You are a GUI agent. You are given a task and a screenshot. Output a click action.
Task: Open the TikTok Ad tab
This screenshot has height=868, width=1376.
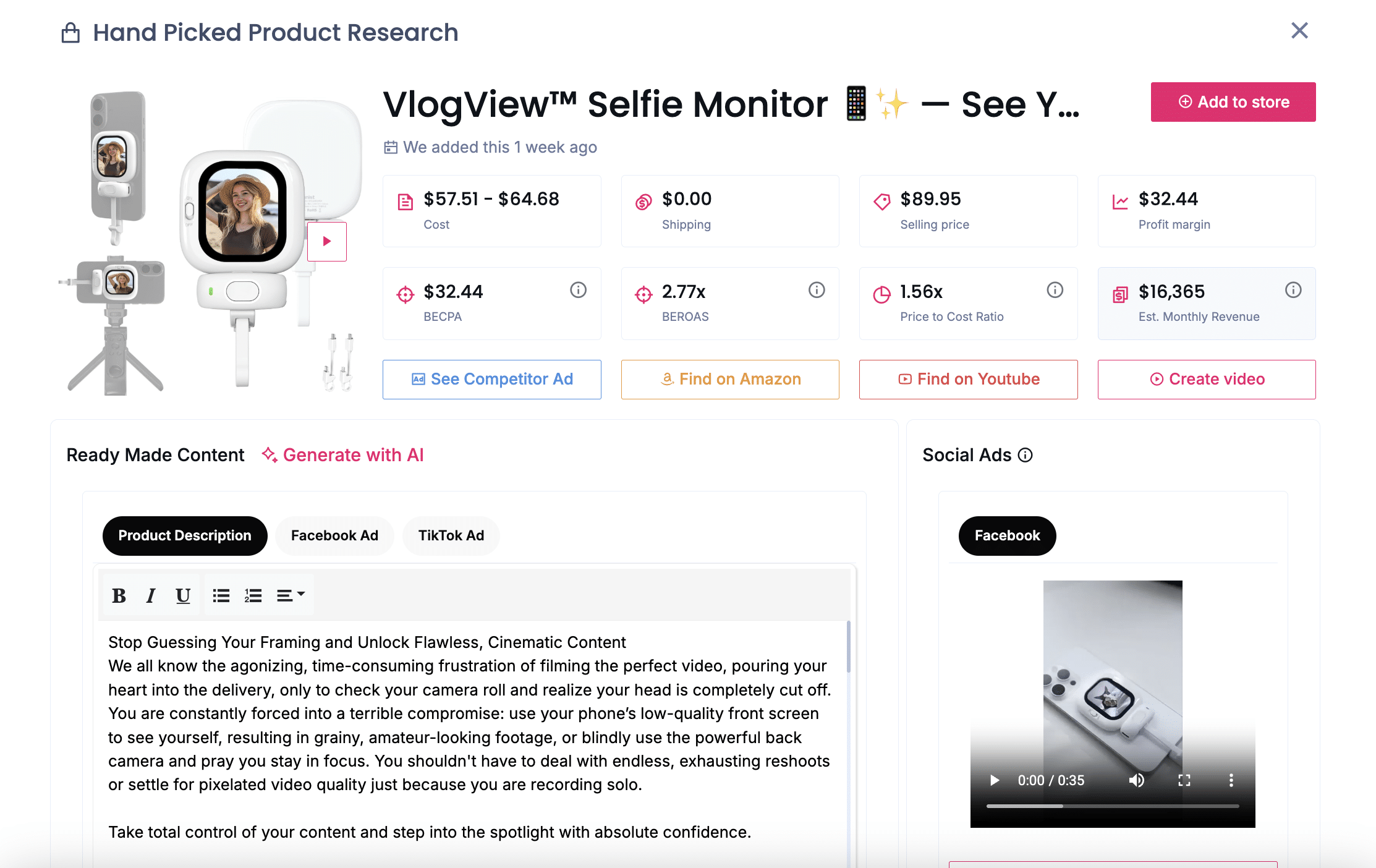451,535
